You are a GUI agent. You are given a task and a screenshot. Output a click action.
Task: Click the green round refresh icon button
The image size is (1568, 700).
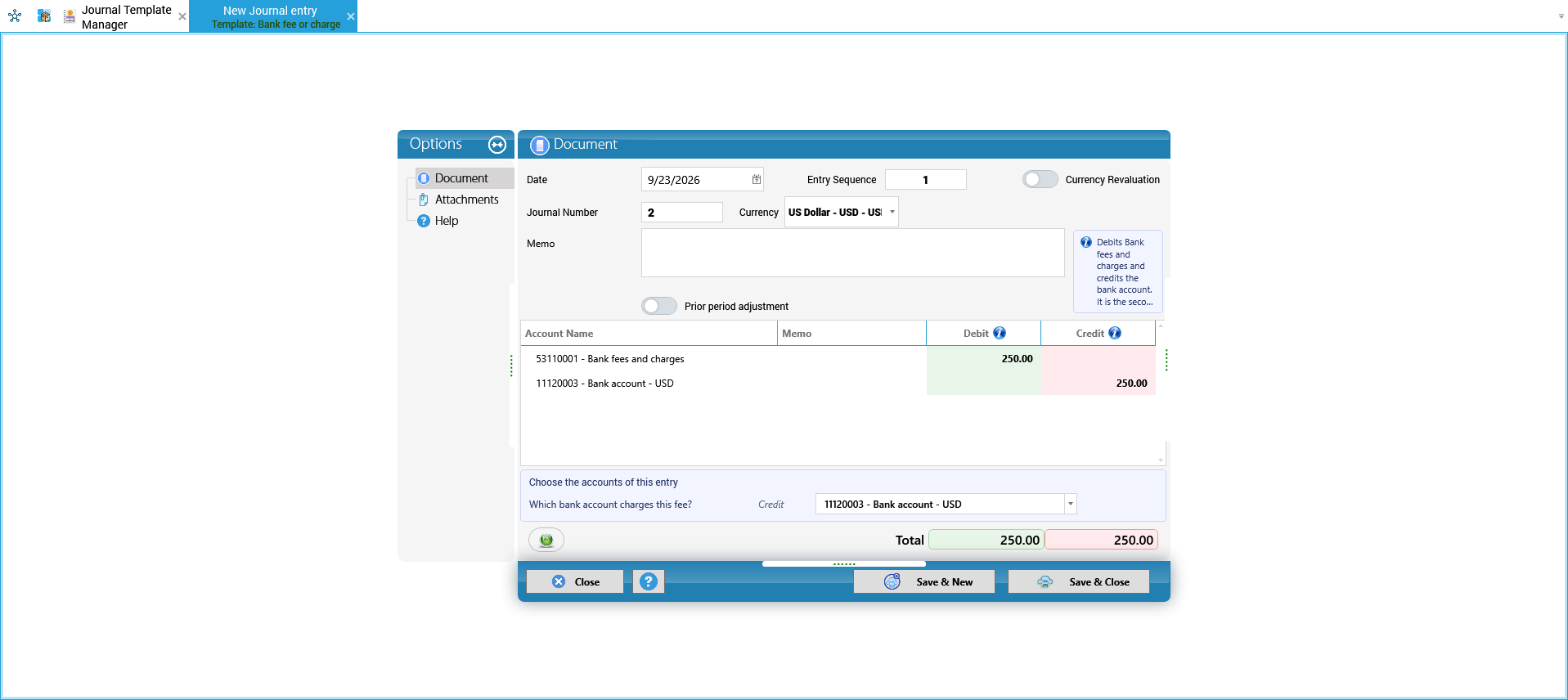click(546, 540)
